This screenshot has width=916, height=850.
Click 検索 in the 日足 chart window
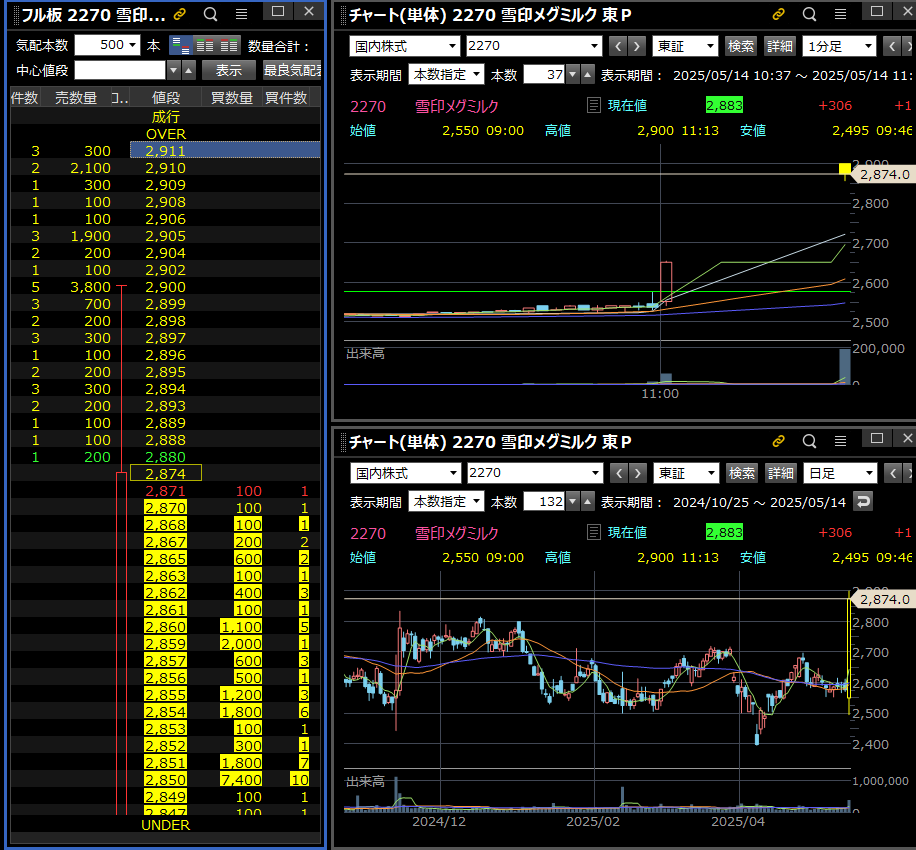(741, 473)
